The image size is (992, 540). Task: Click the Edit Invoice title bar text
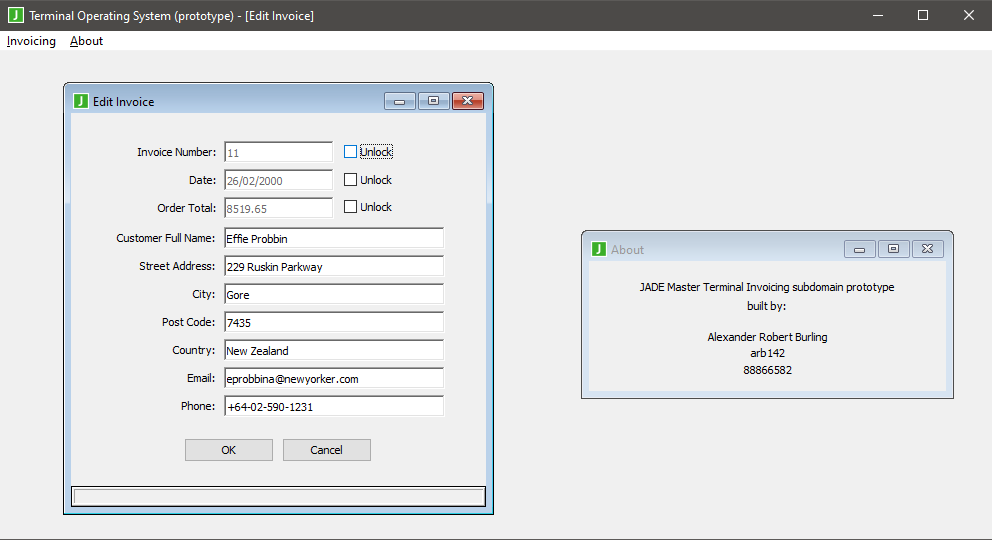[x=123, y=102]
